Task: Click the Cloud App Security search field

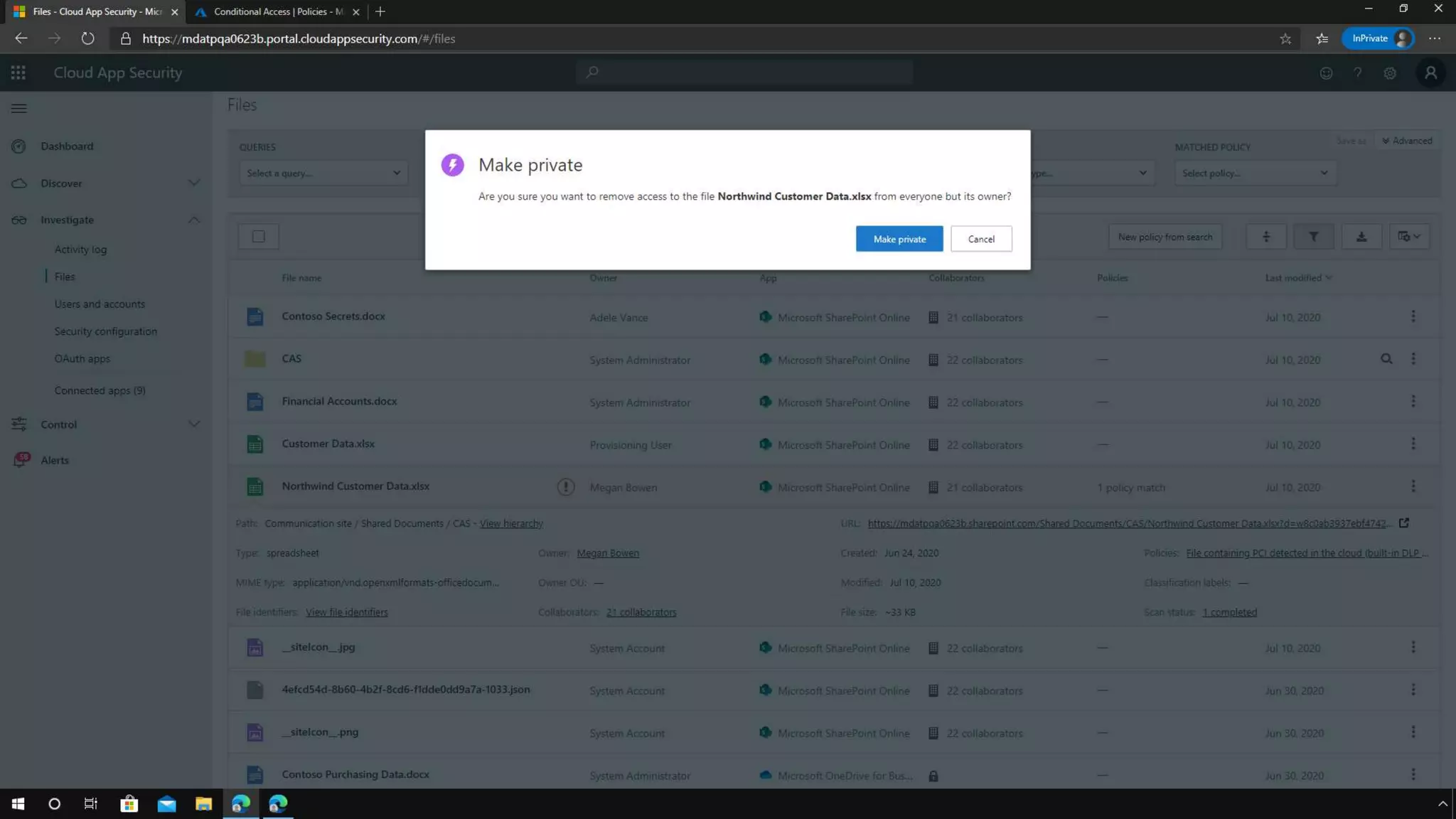Action: pyautogui.click(x=744, y=72)
